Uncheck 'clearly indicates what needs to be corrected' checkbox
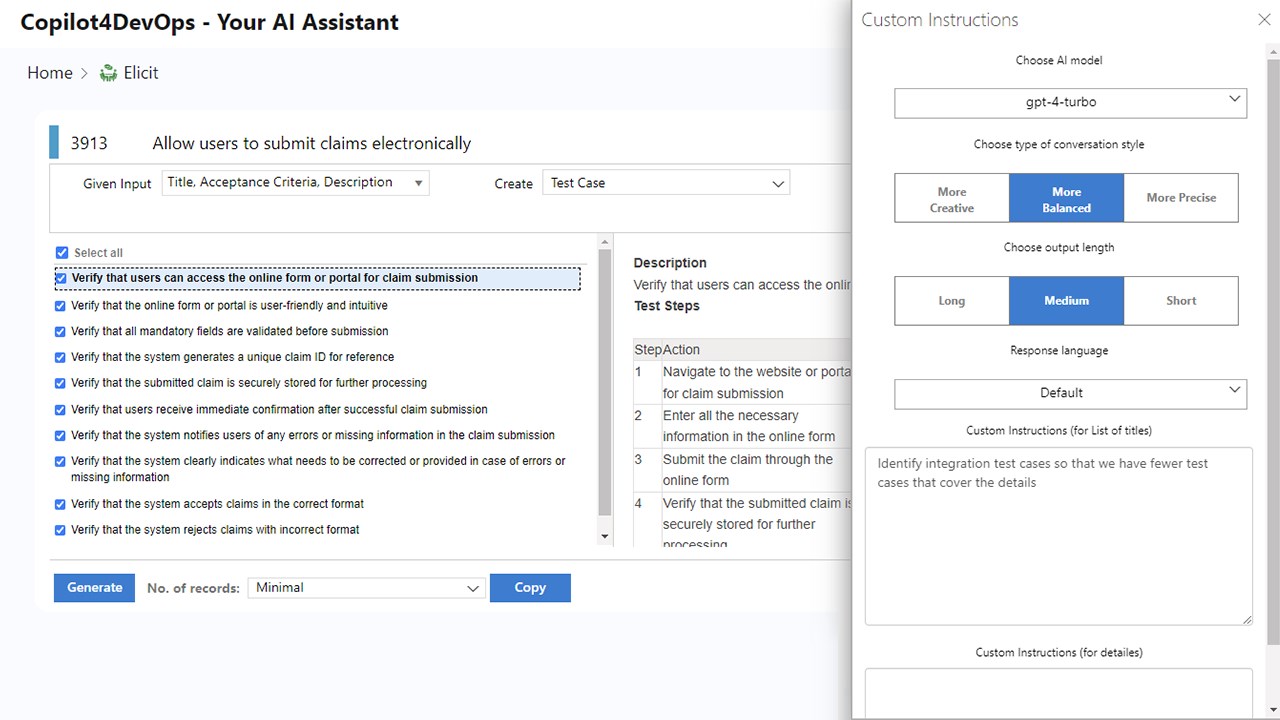 tap(61, 462)
